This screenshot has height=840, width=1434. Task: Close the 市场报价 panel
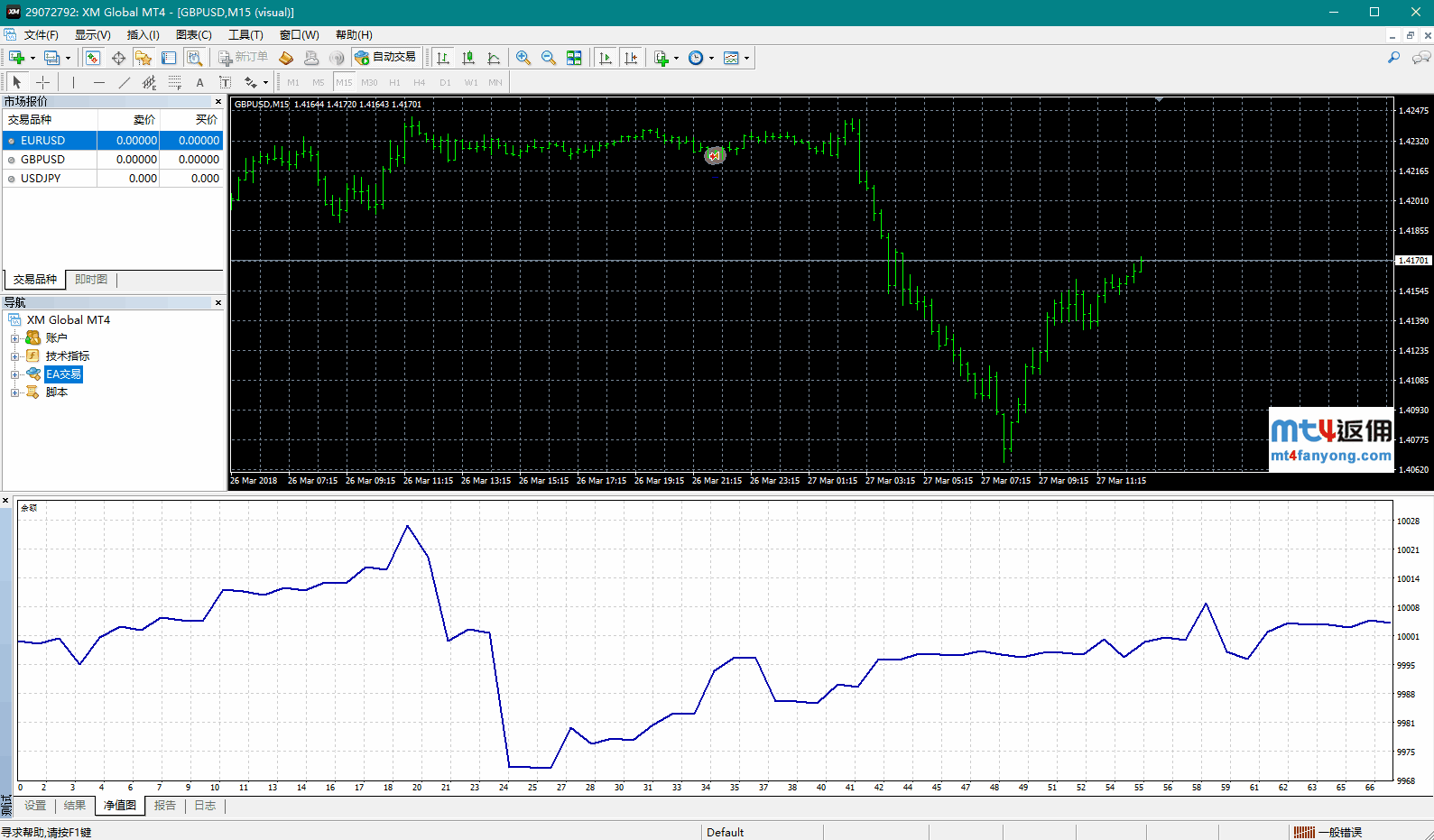[x=217, y=102]
